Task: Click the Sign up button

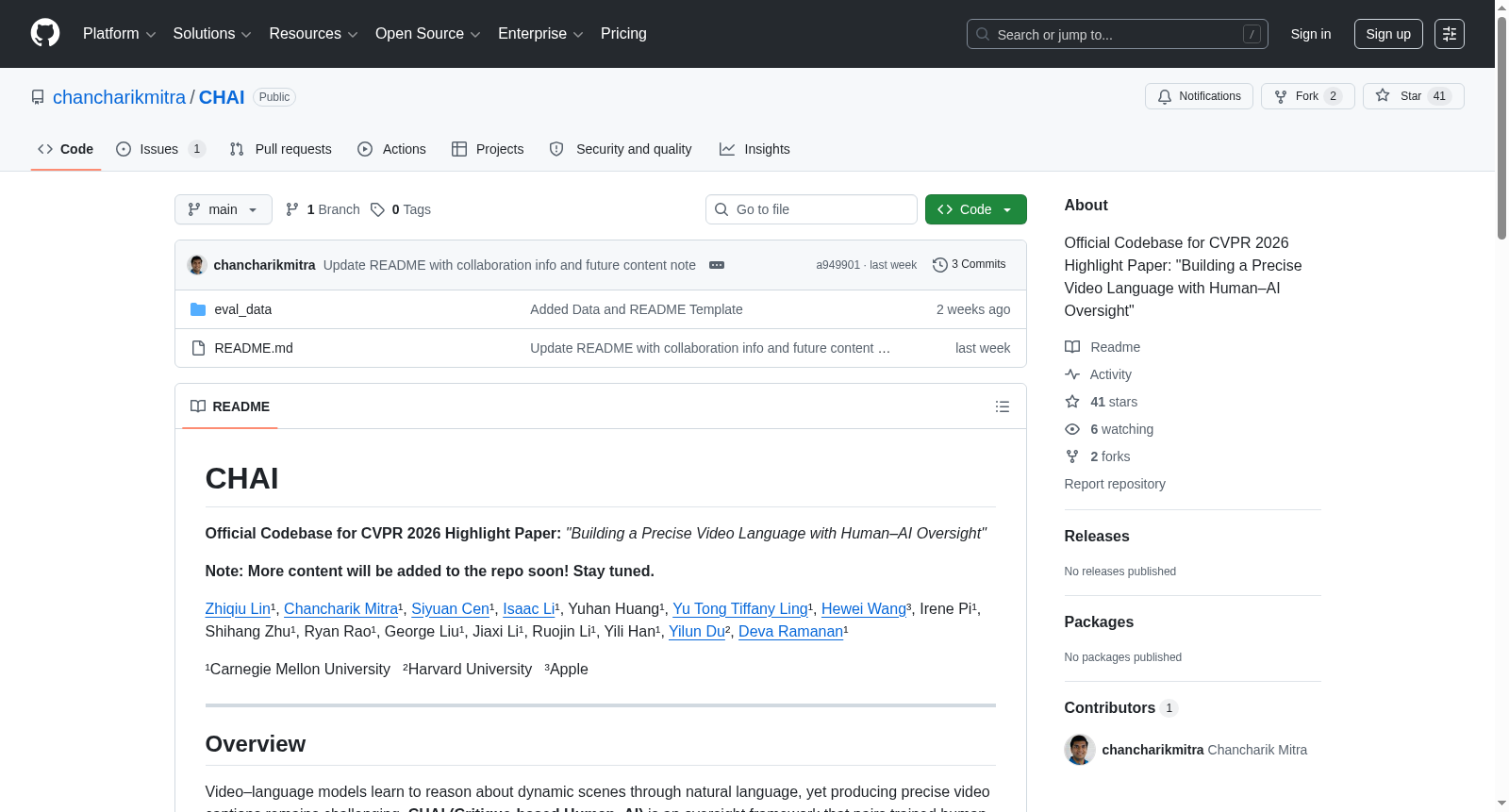Action: [x=1388, y=34]
